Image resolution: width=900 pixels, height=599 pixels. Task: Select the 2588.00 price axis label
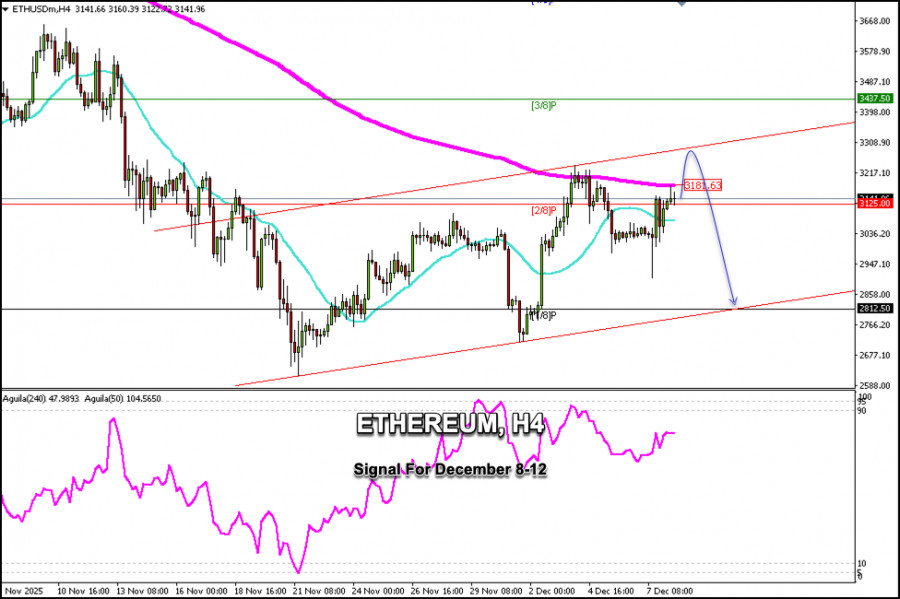(875, 386)
